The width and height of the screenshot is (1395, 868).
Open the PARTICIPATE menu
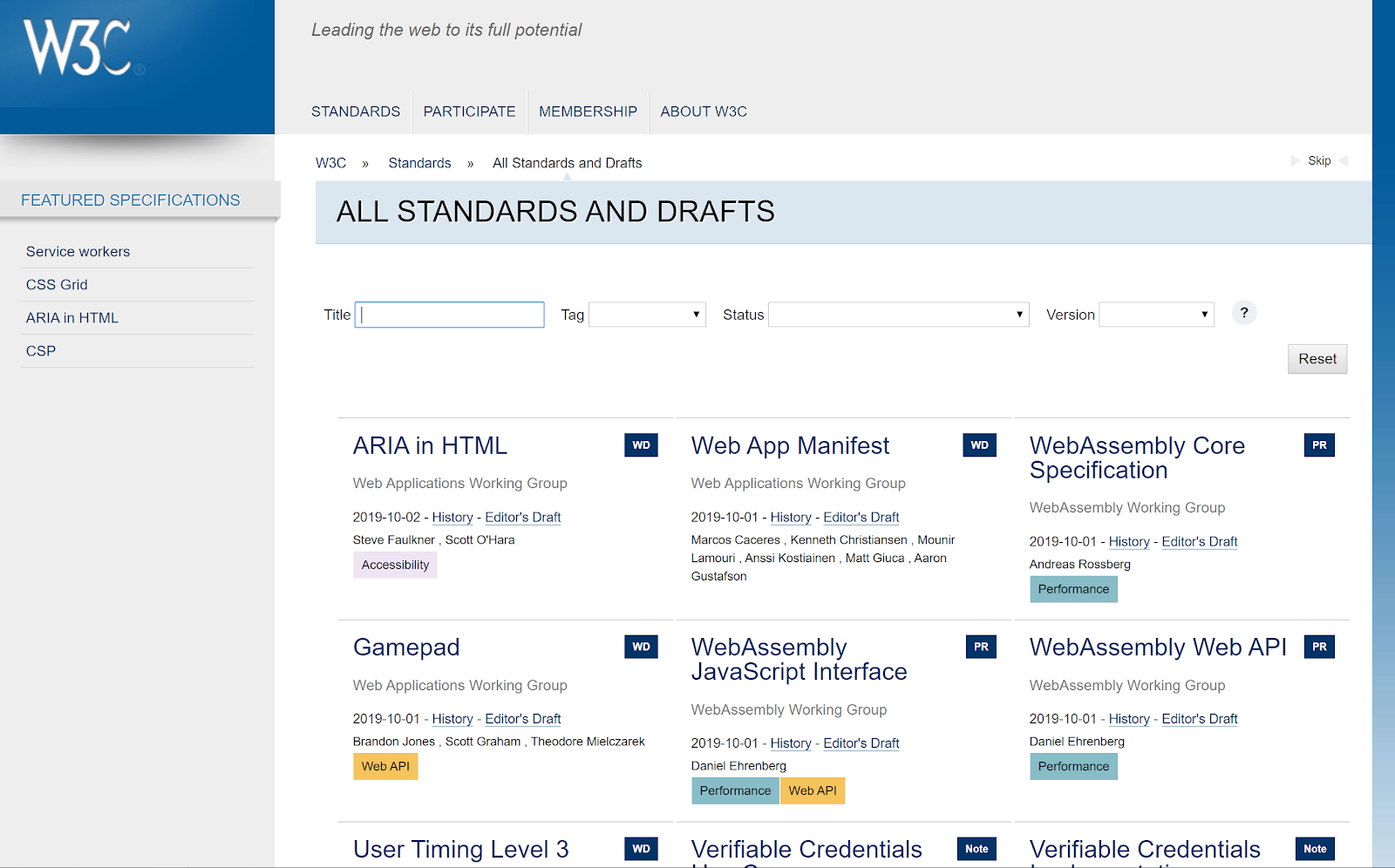click(x=469, y=112)
